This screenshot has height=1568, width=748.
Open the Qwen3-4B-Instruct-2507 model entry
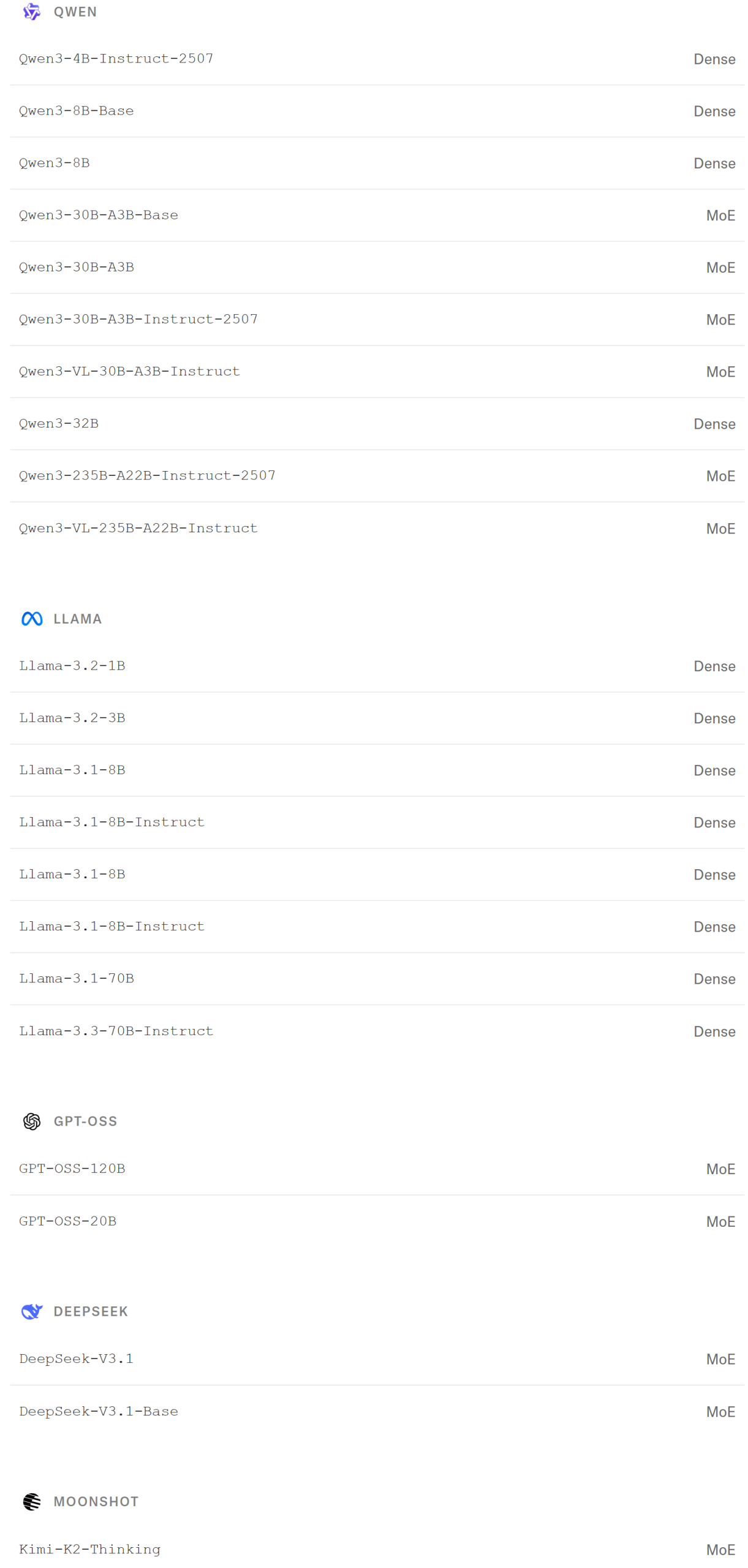point(116,59)
